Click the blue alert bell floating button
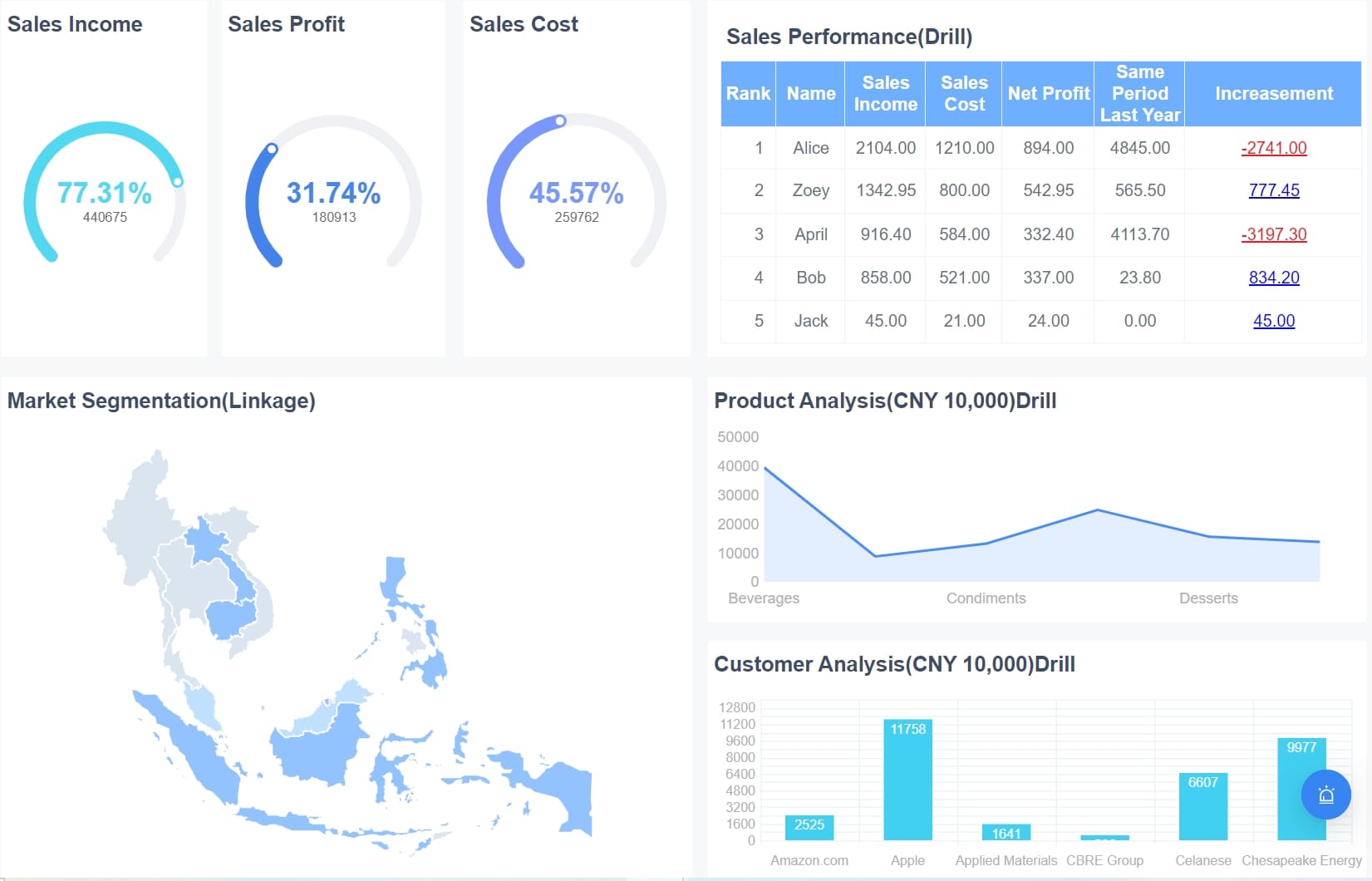This screenshot has width=1372, height=881. (x=1325, y=795)
